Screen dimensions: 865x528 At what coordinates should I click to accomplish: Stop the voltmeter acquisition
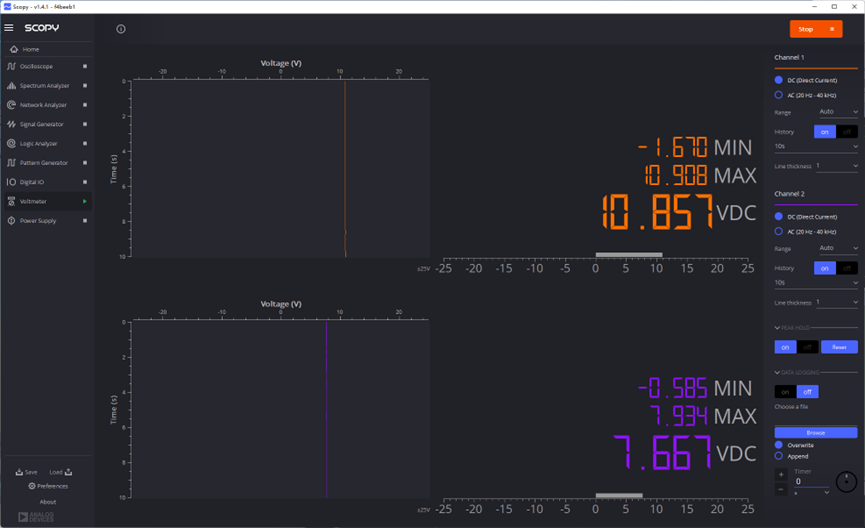(x=816, y=29)
